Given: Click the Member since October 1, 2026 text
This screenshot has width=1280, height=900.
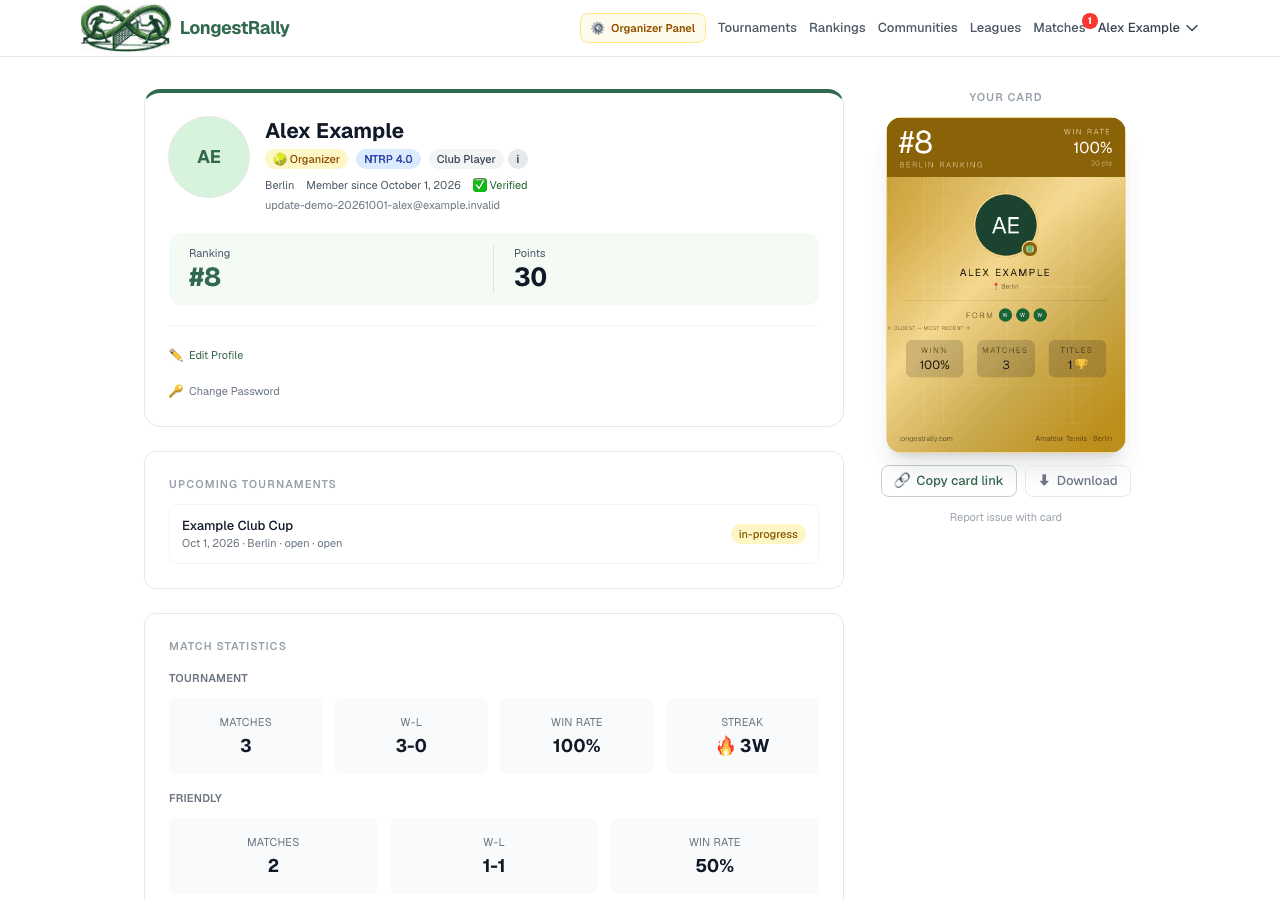Looking at the screenshot, I should click(384, 185).
